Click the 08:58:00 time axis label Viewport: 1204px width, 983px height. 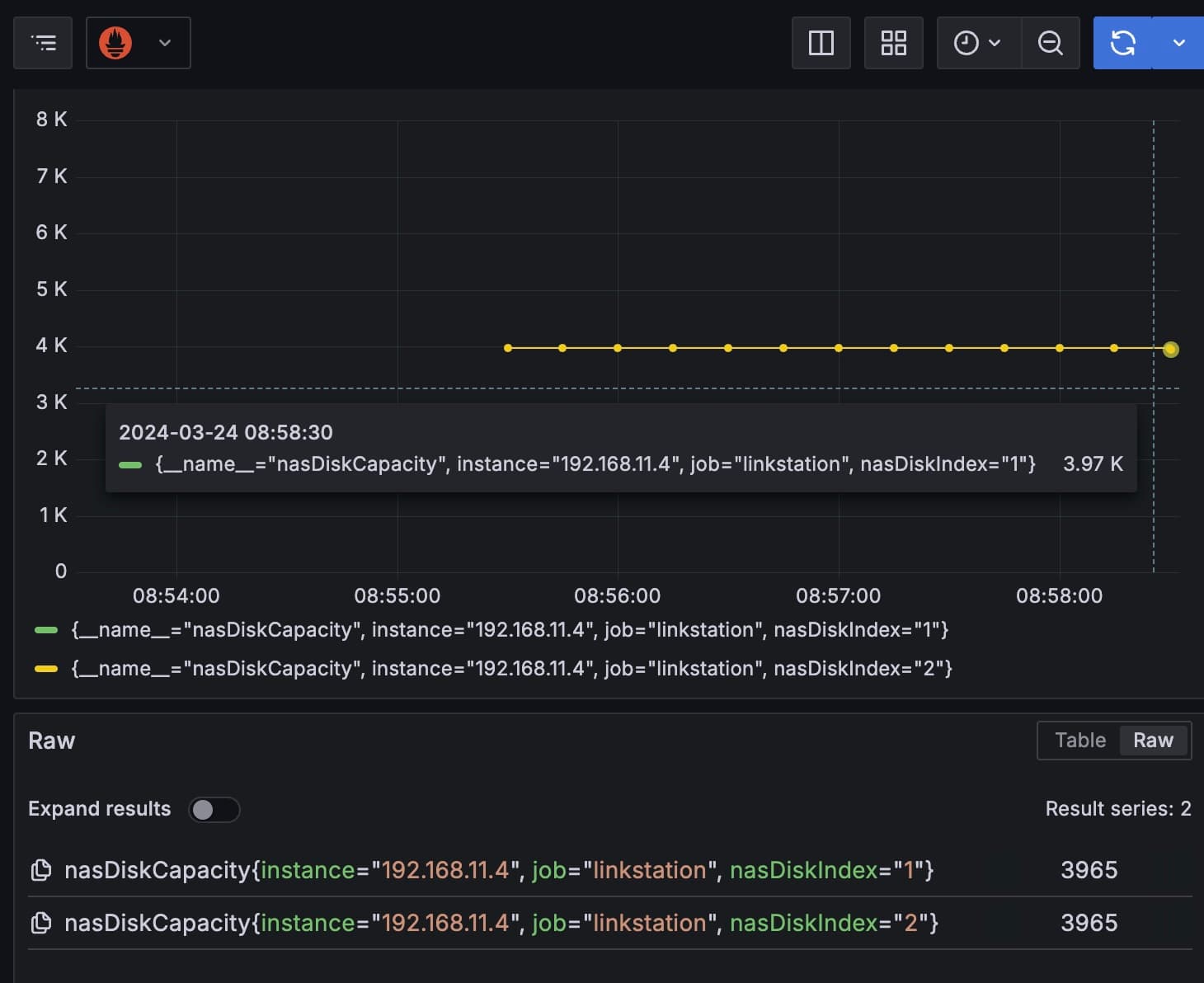pos(1059,595)
